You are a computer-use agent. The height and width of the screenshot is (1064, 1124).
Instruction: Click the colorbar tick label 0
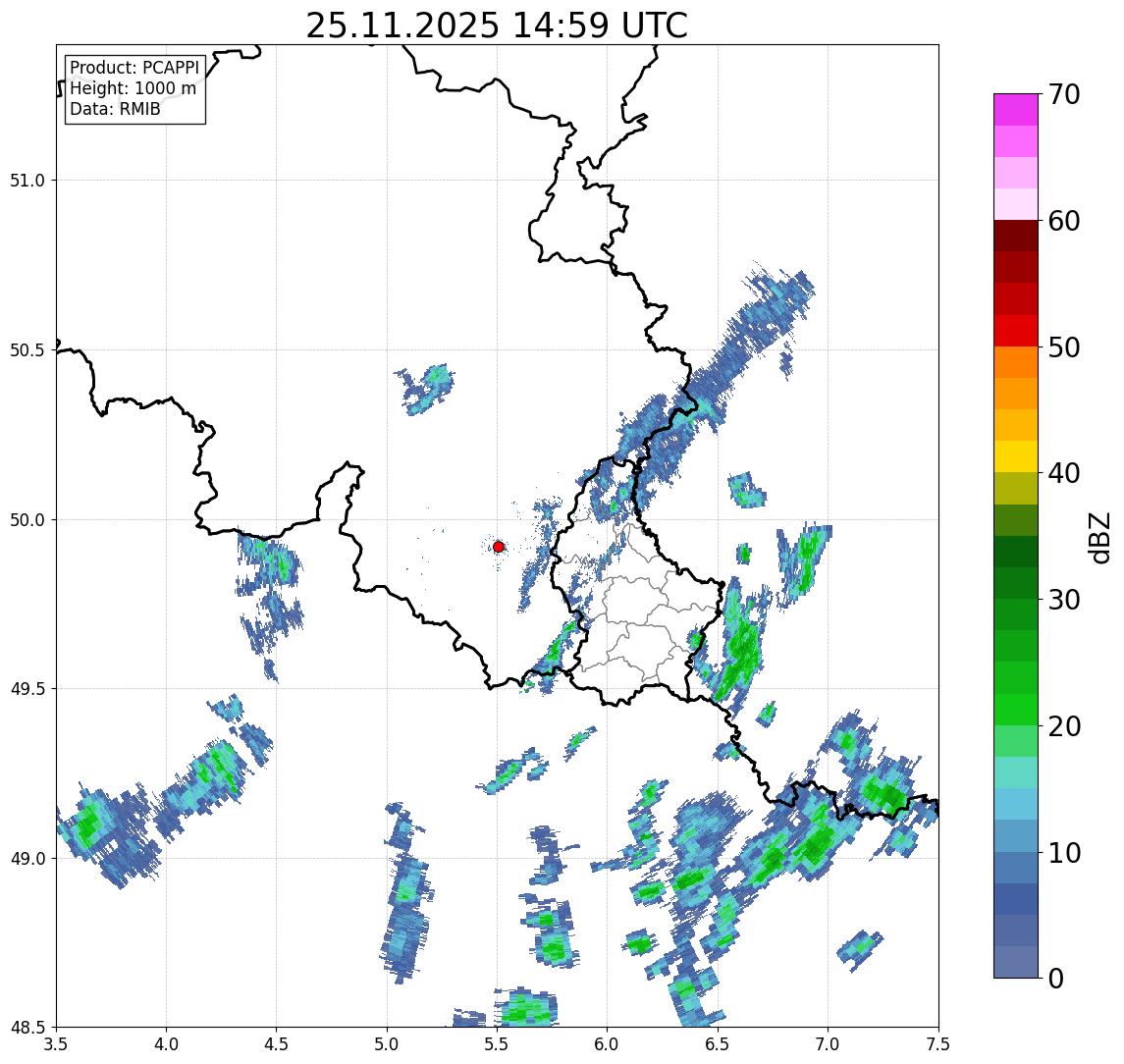pyautogui.click(x=1056, y=978)
